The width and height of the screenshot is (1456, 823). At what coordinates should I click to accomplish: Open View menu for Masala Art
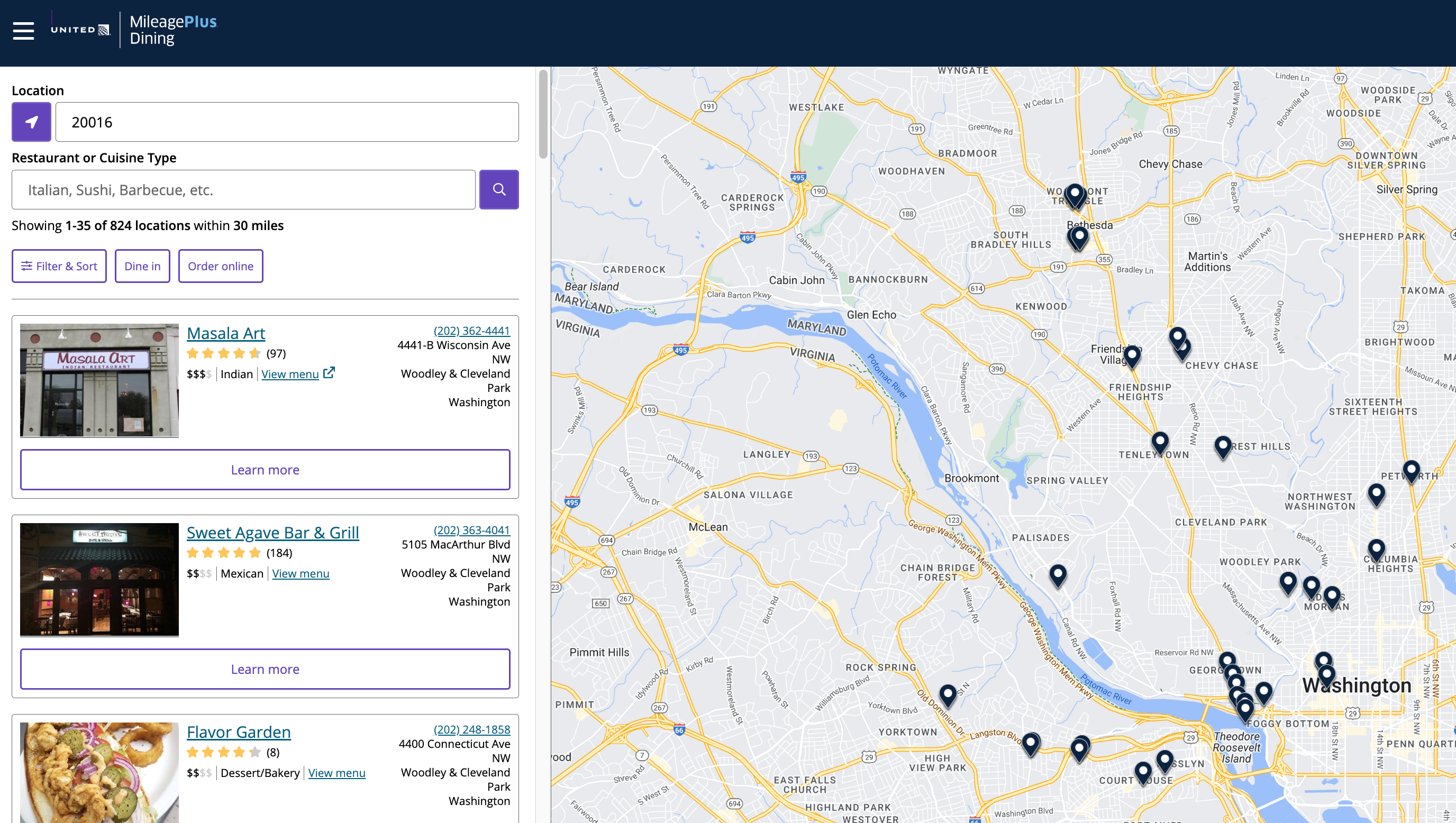290,373
